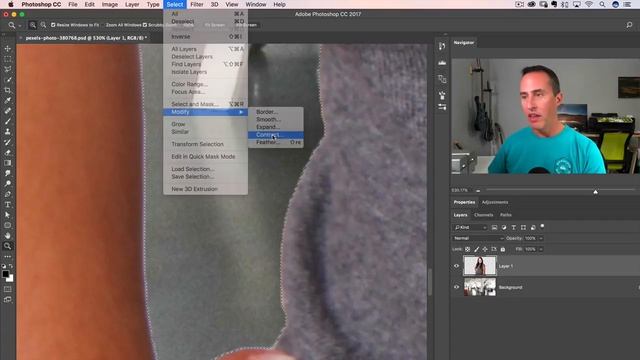
Task: Click Save Selection menu entry
Action: [x=205, y=177]
